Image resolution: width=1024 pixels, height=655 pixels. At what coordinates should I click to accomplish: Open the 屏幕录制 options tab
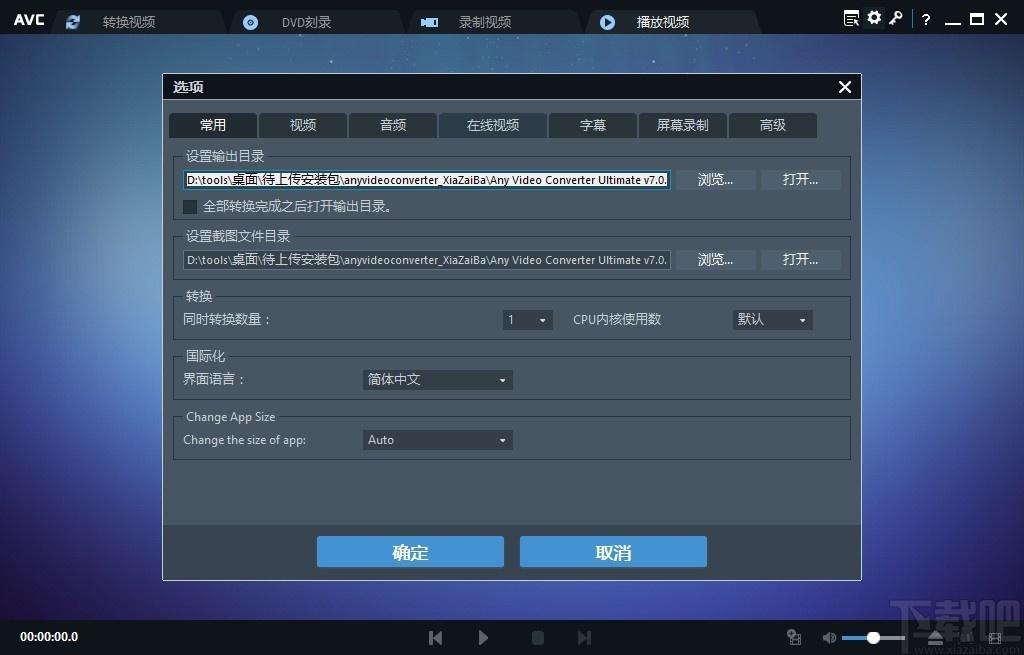click(x=682, y=125)
